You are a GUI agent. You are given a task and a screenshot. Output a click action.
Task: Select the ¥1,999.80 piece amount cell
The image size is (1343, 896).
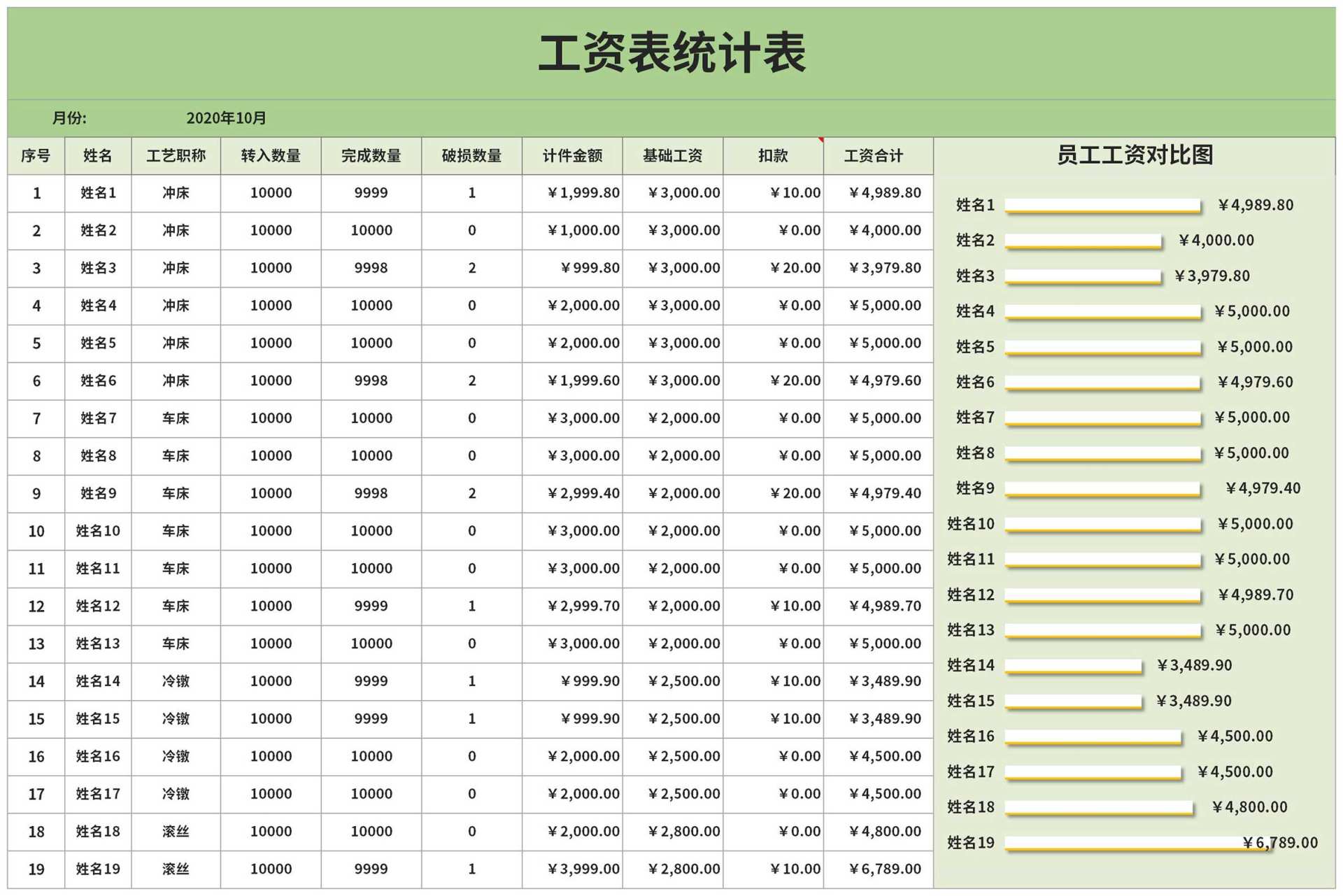pyautogui.click(x=572, y=193)
